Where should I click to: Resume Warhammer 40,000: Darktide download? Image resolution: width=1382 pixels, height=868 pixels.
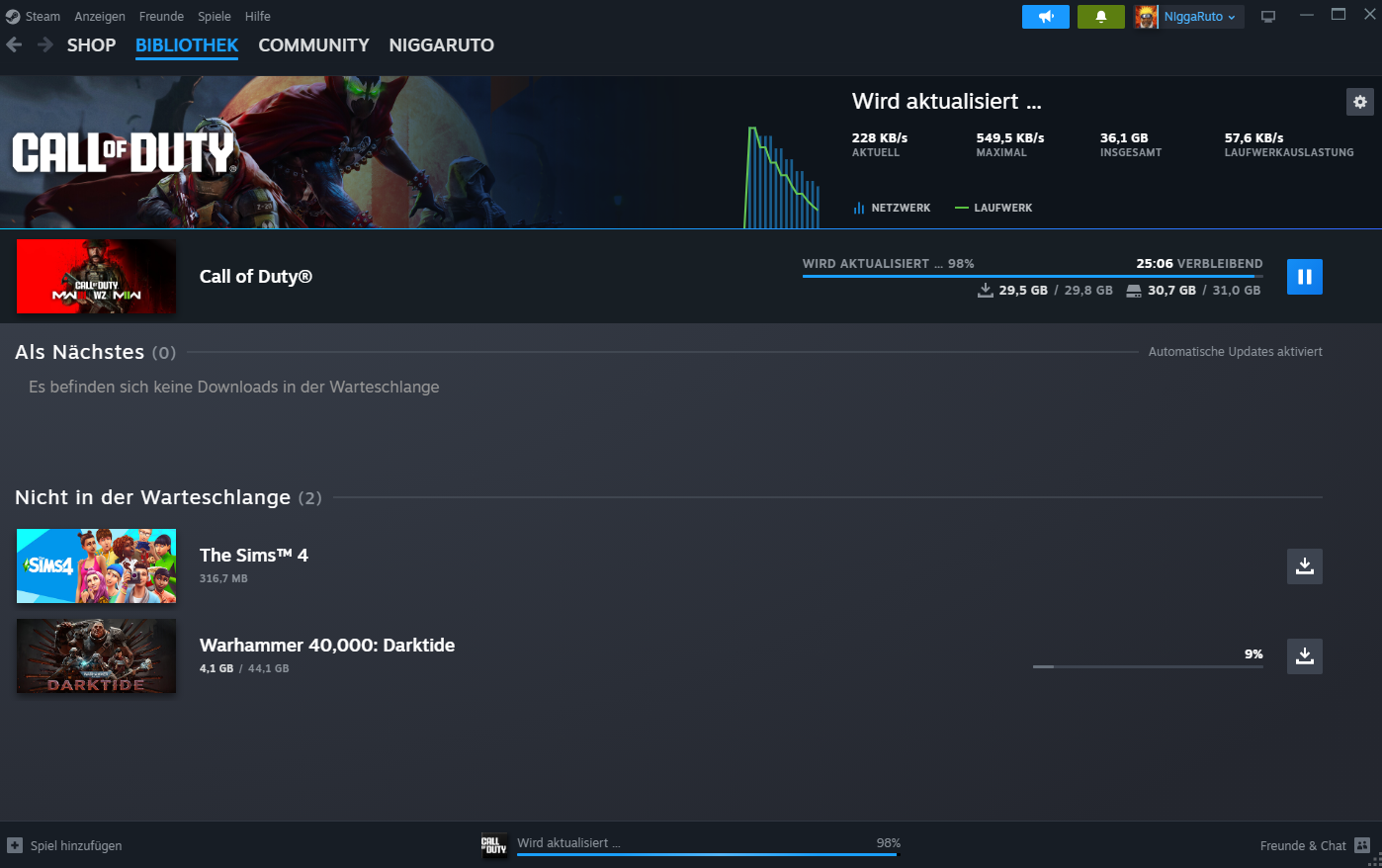click(x=1304, y=656)
